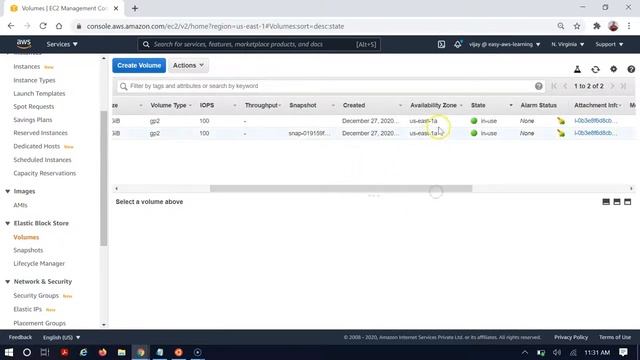Go to last page of results
This screenshot has height=360, width=640.
tap(623, 86)
